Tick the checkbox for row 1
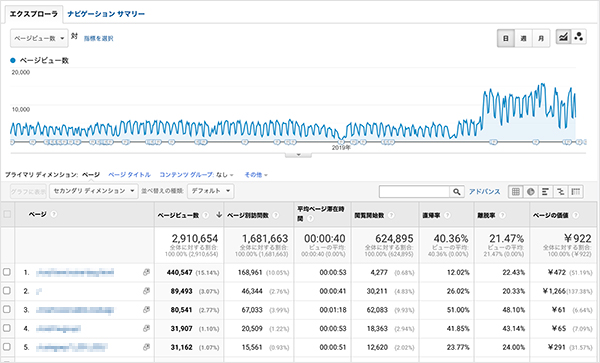600x363 pixels. [7, 272]
